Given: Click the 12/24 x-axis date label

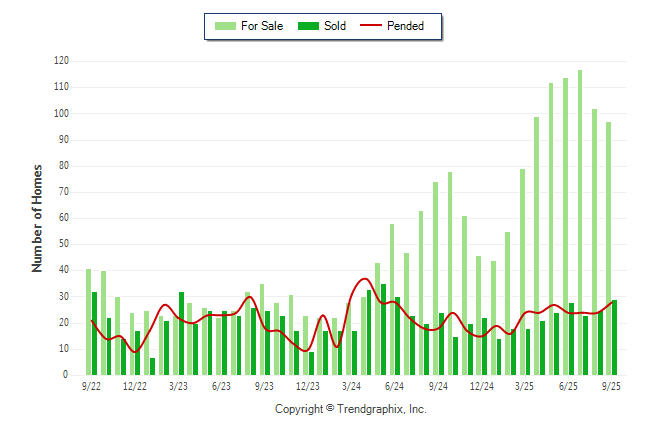Looking at the screenshot, I should [x=481, y=386].
